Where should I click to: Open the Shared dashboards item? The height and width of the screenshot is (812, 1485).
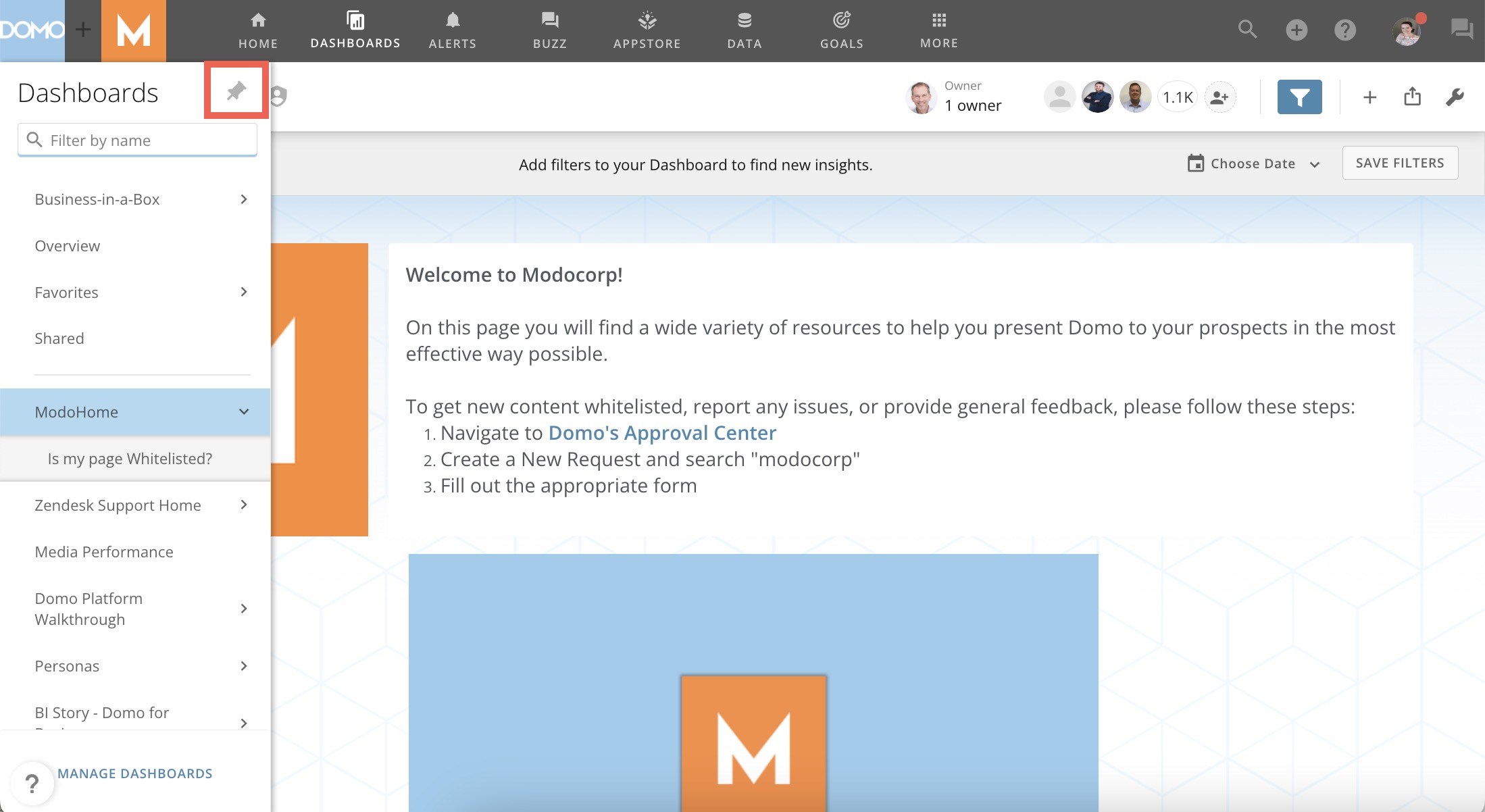[59, 338]
